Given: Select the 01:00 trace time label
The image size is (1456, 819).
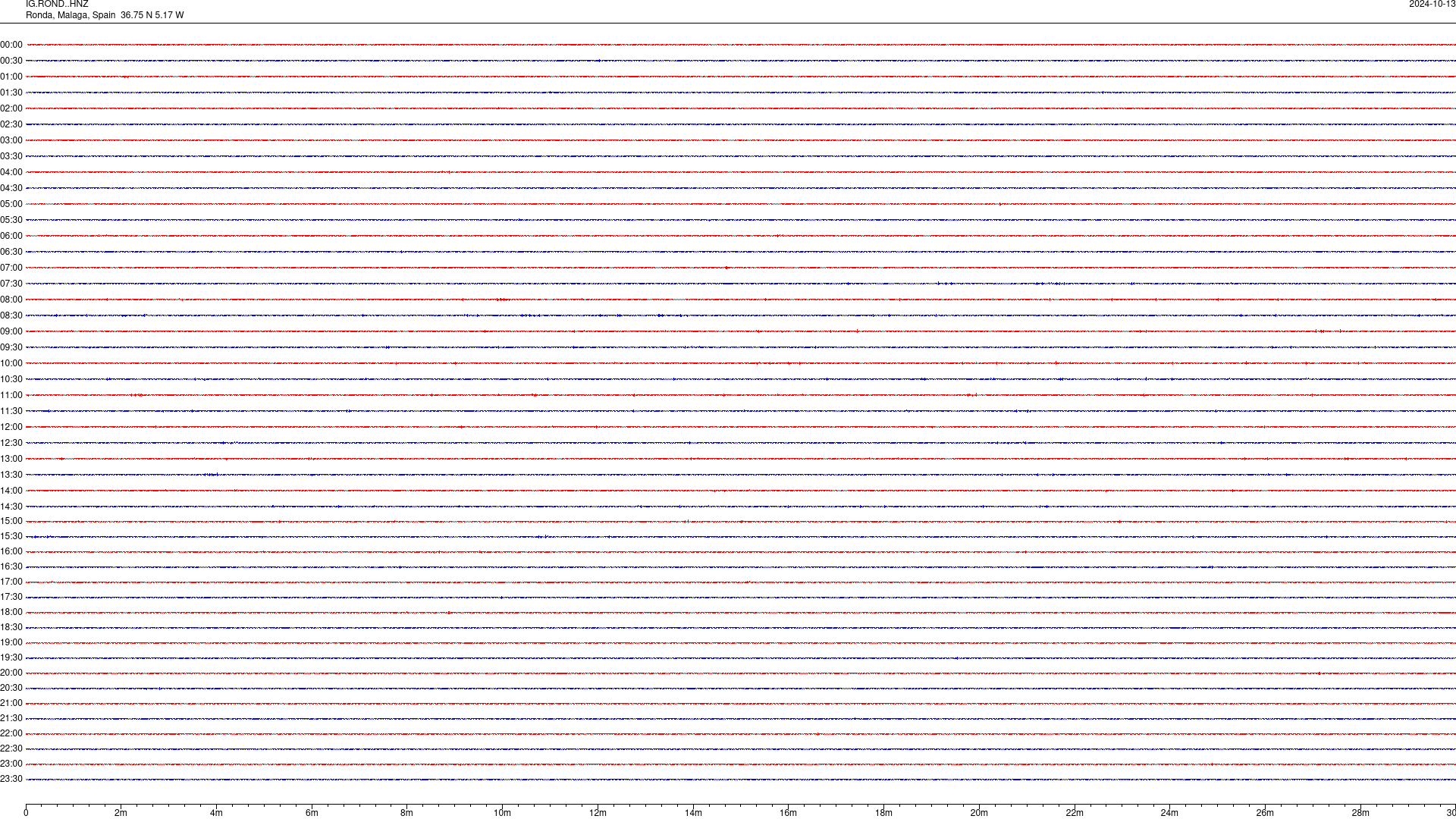Looking at the screenshot, I should pyautogui.click(x=11, y=77).
